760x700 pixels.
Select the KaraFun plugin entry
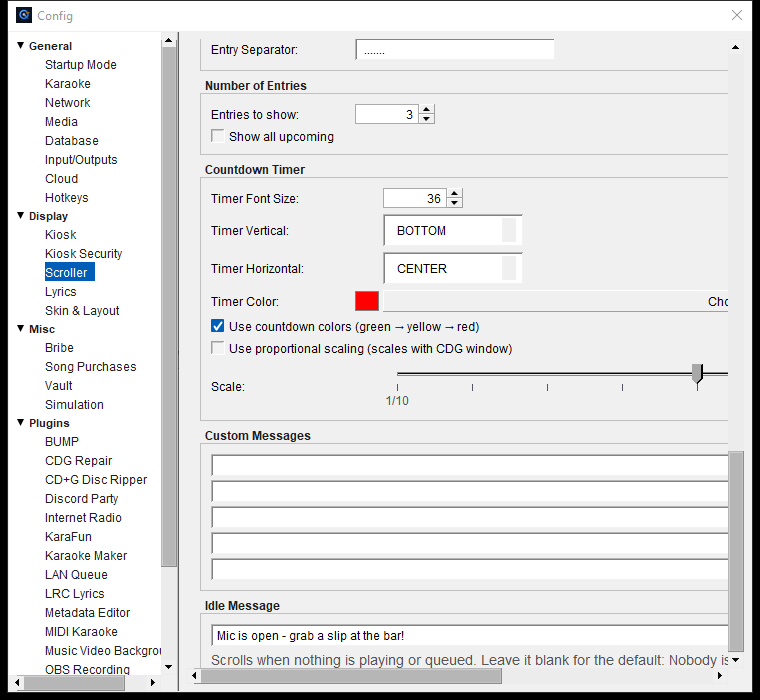[x=68, y=536]
